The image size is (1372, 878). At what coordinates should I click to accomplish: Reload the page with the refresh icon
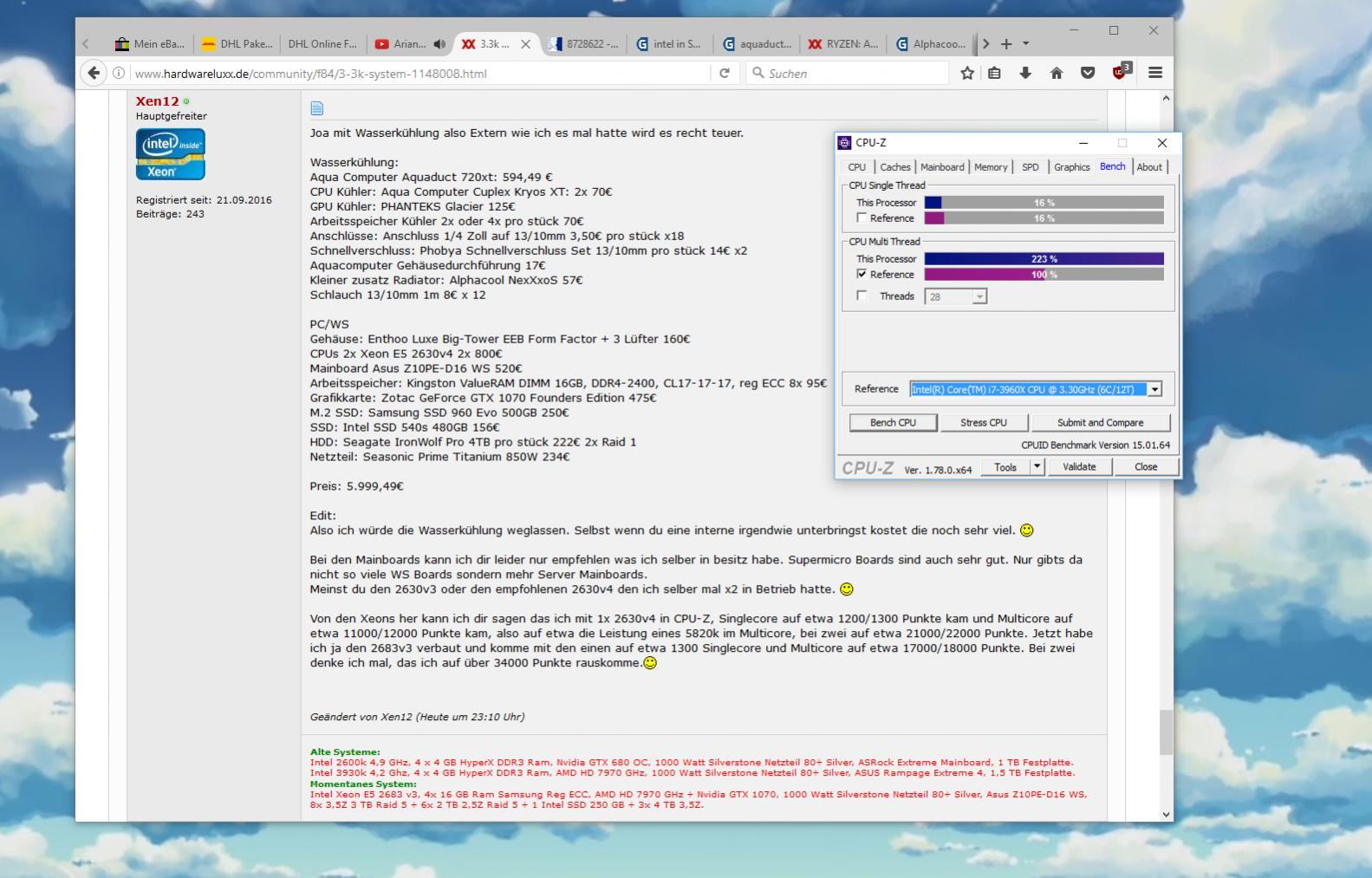[725, 74]
